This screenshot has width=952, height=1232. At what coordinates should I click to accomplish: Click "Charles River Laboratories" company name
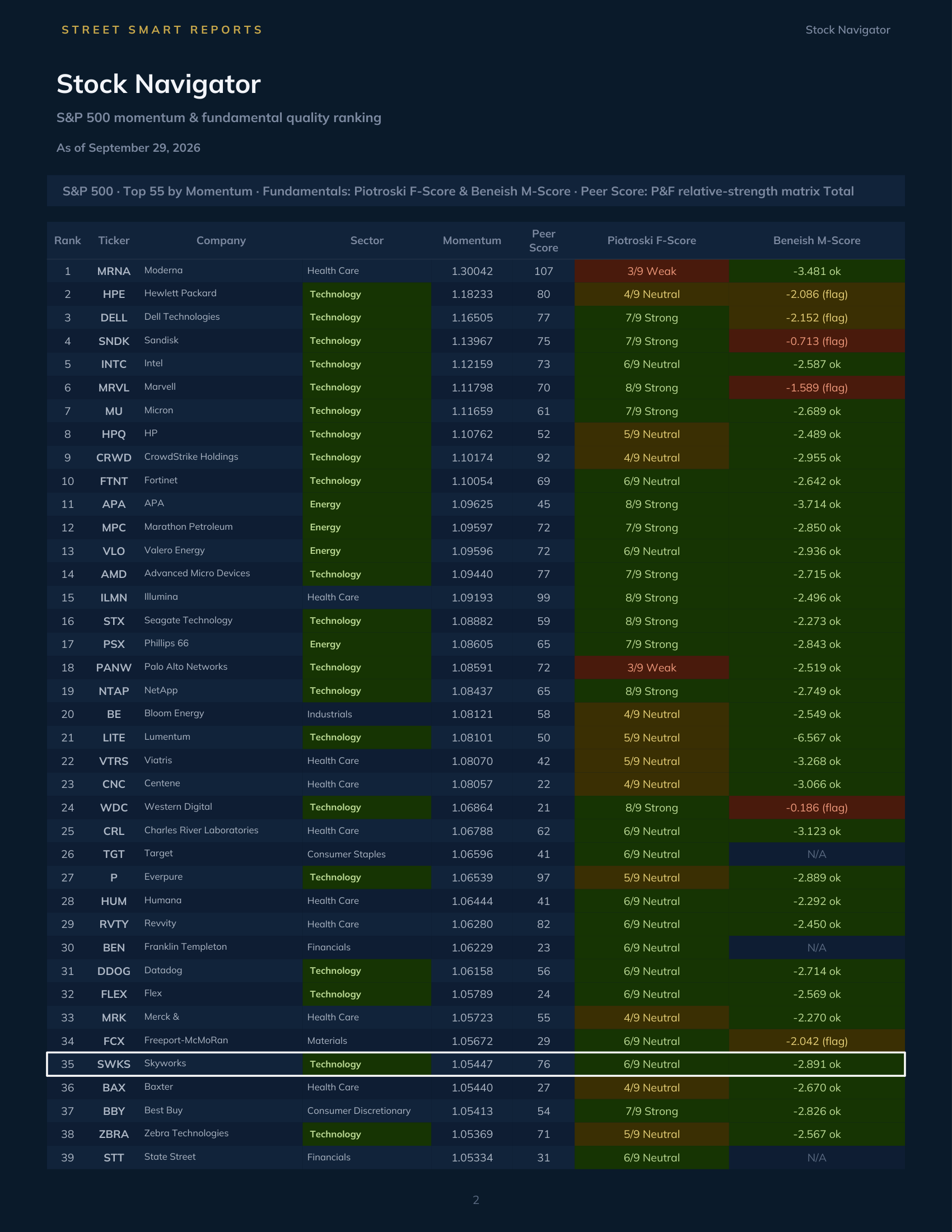tap(202, 830)
